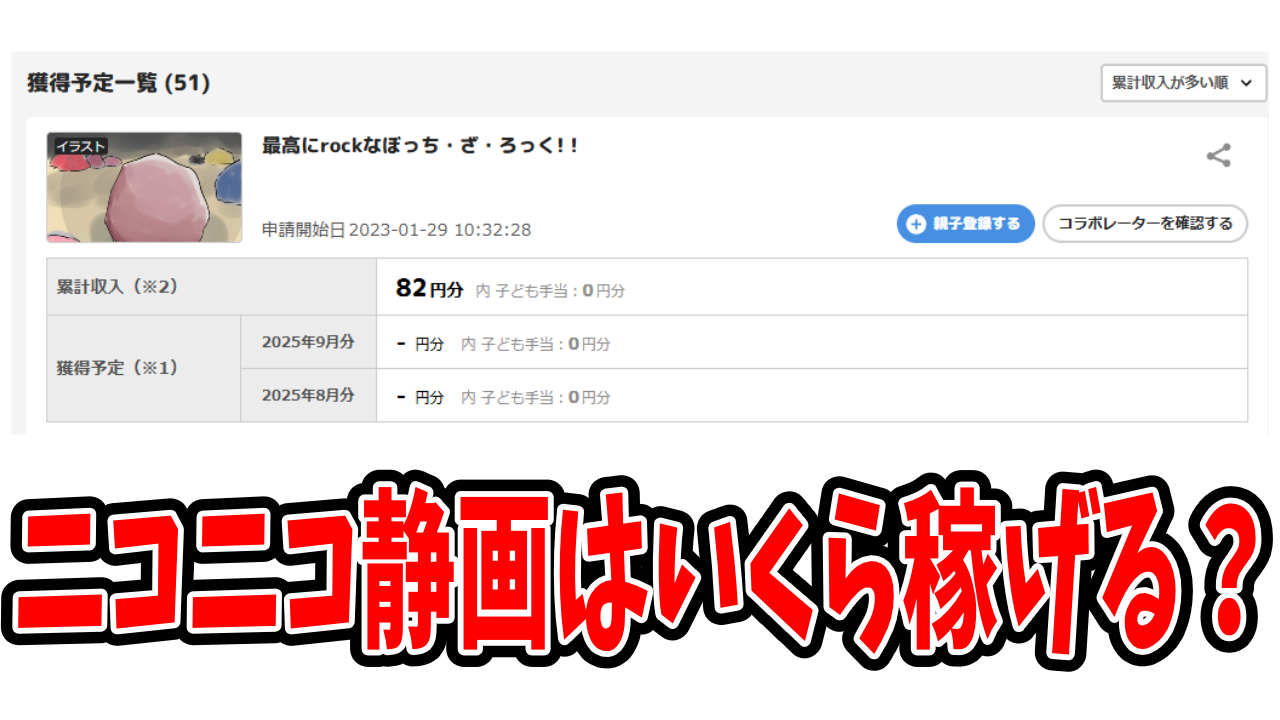Click the pink rock illustration thumbnail
Screen dimensions: 1280x720
(144, 187)
